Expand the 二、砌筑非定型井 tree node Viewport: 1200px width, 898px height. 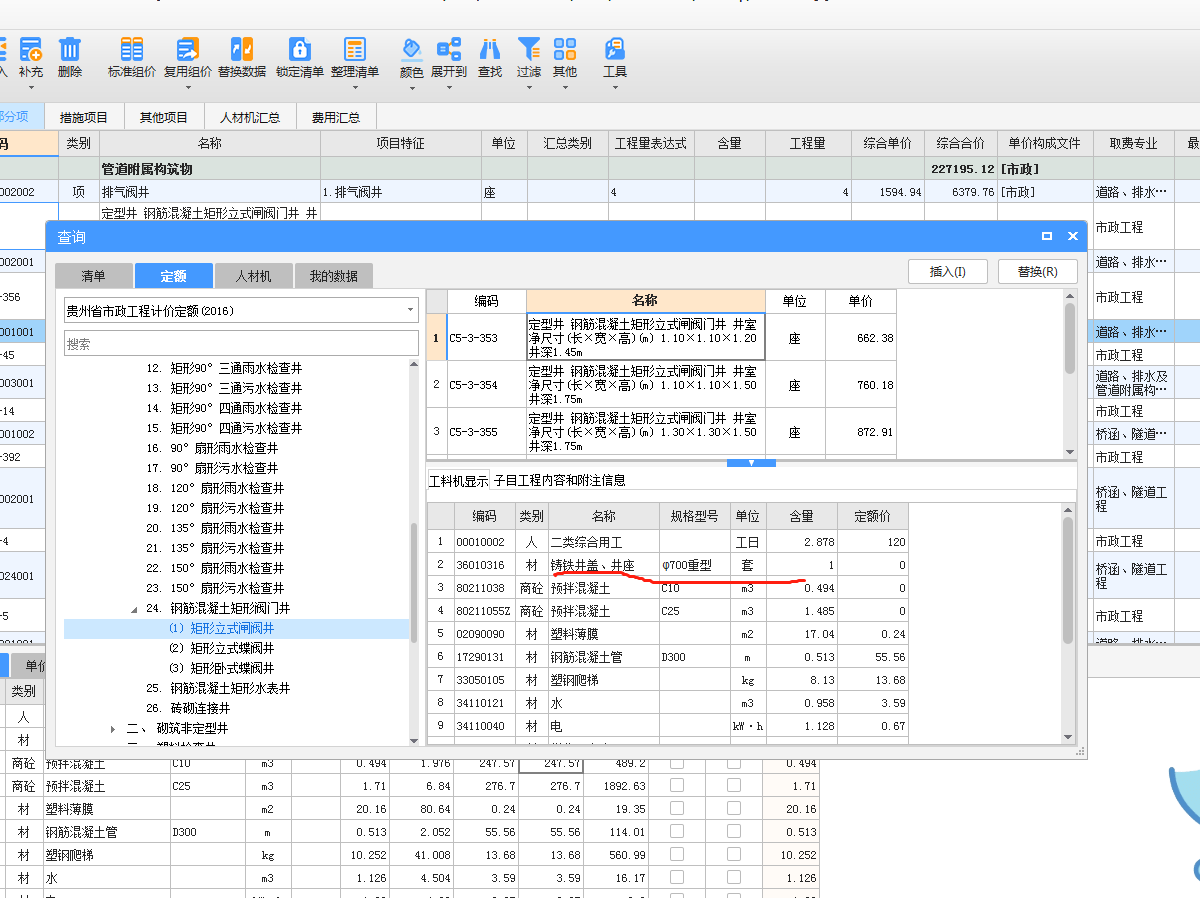pyautogui.click(x=114, y=728)
